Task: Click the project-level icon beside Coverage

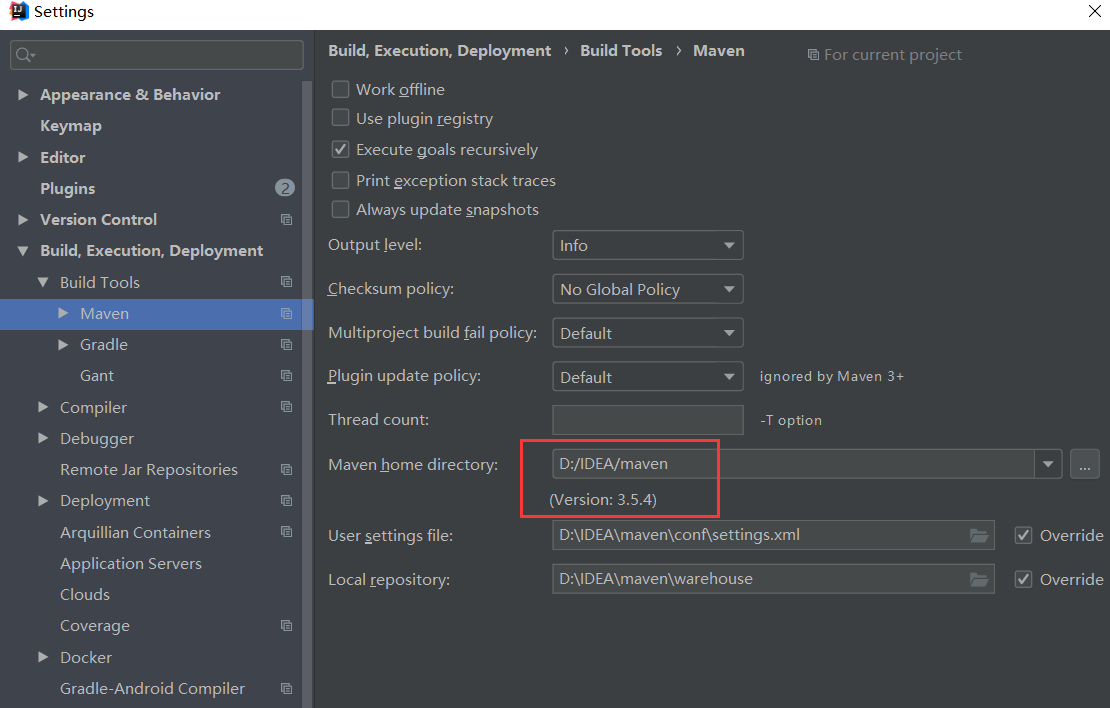Action: pyautogui.click(x=287, y=626)
